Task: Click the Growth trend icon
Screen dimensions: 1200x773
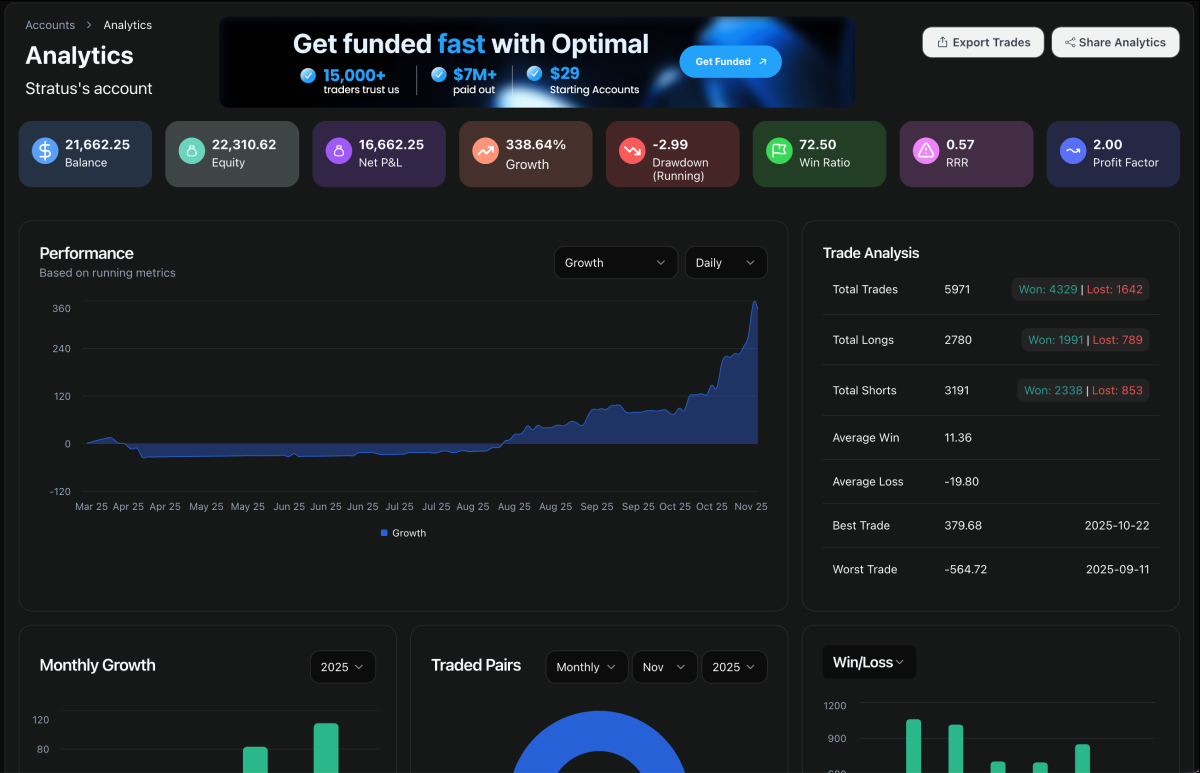Action: (484, 150)
